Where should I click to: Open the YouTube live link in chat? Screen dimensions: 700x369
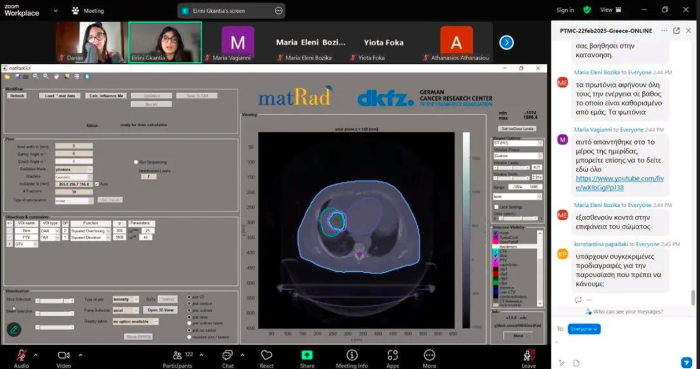[x=619, y=183]
